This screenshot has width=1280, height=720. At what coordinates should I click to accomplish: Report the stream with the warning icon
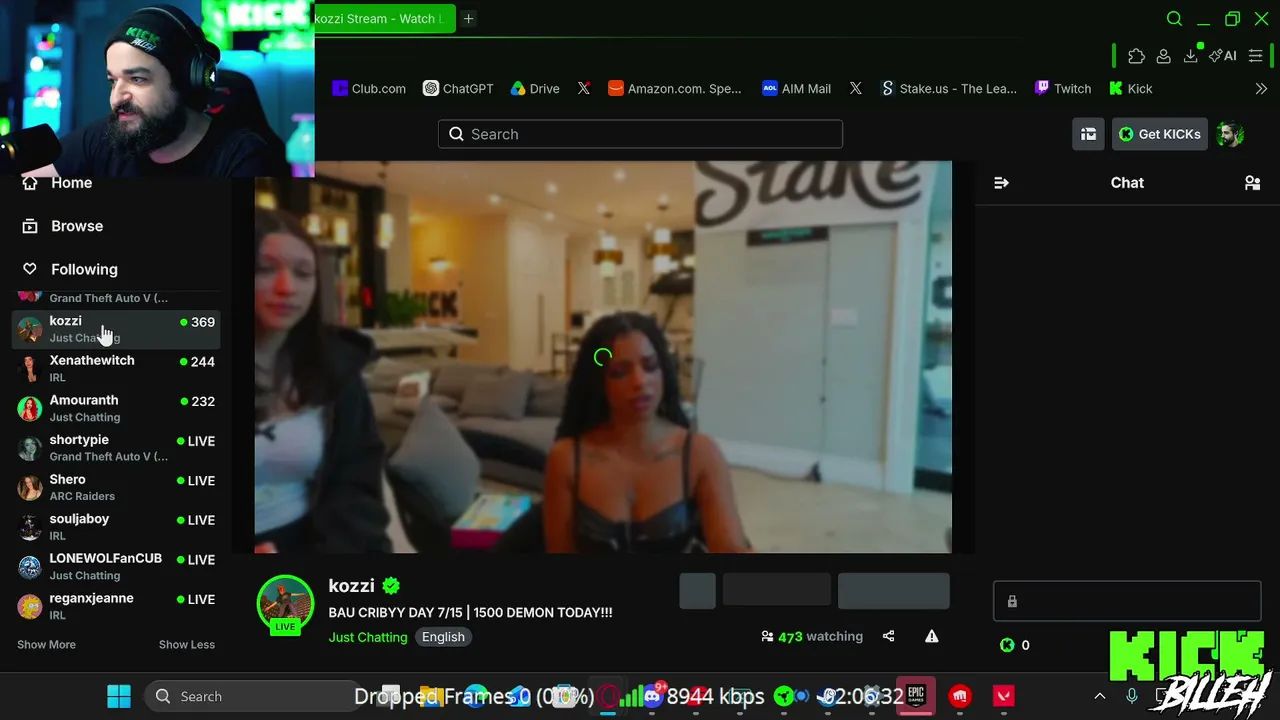[x=931, y=636]
